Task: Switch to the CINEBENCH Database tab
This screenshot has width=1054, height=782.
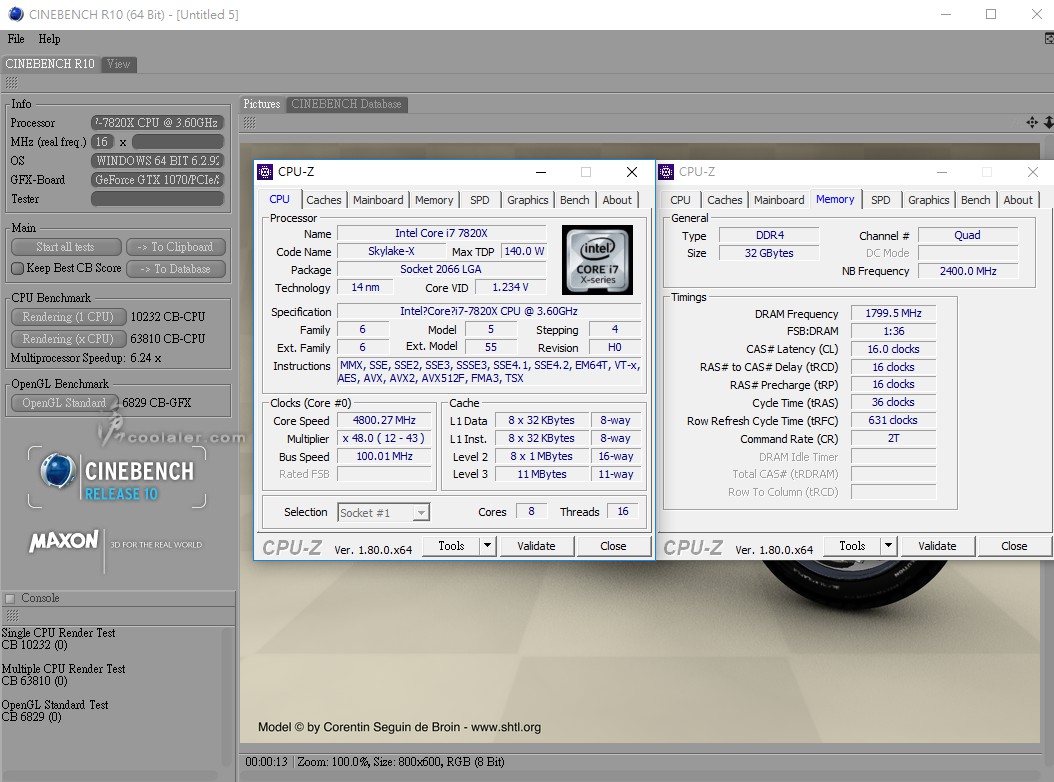Action: (x=346, y=104)
